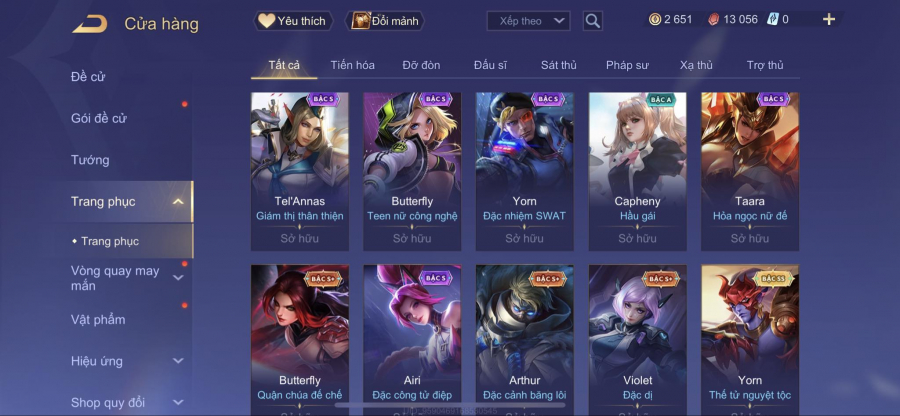Click the blue voucher currency icon
The width and height of the screenshot is (900, 416).
(x=773, y=20)
